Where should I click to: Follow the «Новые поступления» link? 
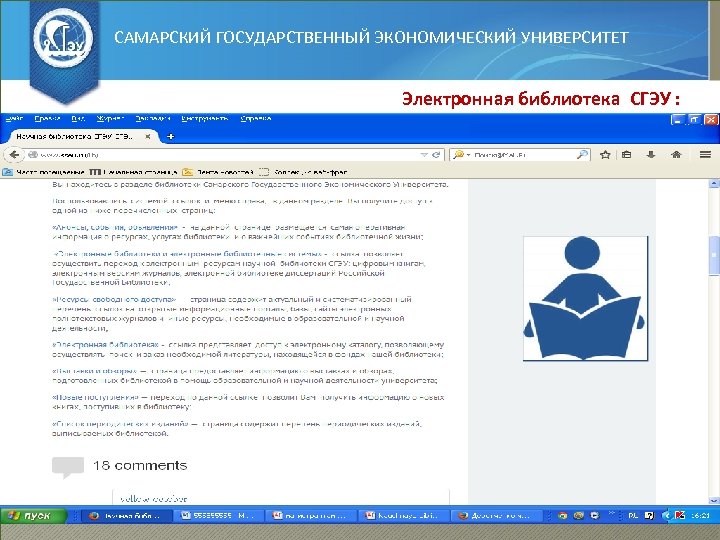coord(96,397)
